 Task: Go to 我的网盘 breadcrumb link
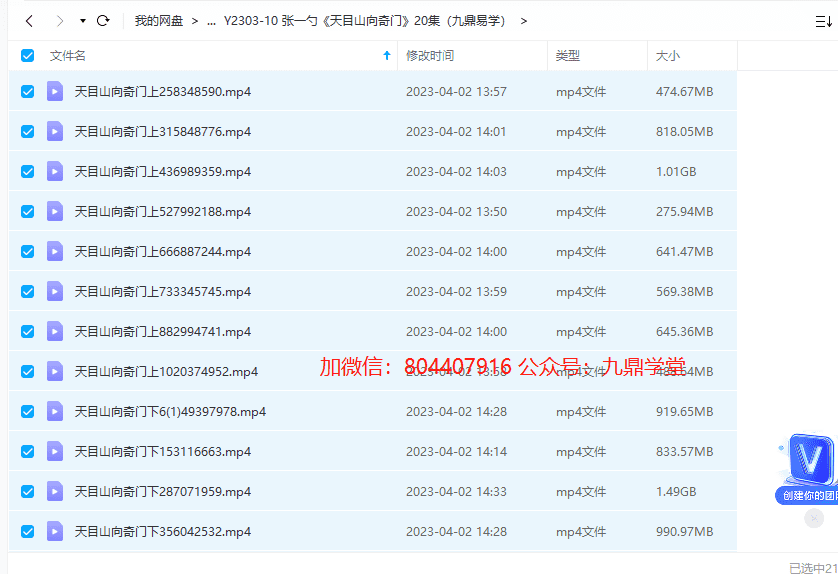159,21
